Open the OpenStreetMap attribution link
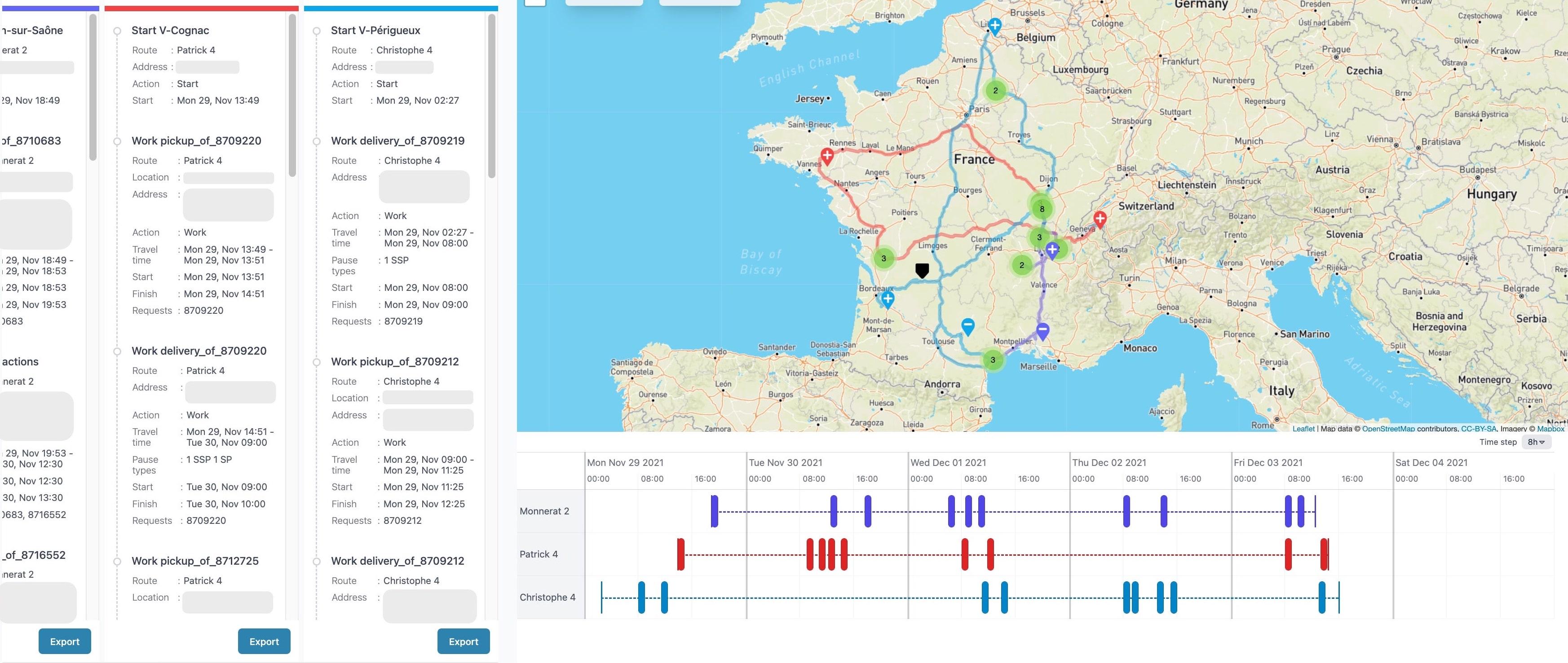 [1388, 428]
